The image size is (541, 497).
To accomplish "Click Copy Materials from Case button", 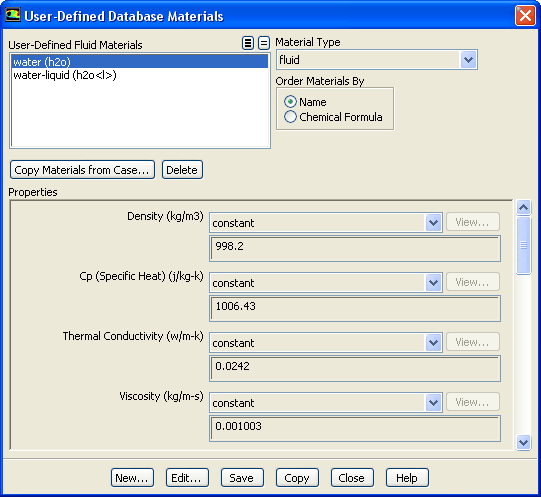I will (x=82, y=170).
